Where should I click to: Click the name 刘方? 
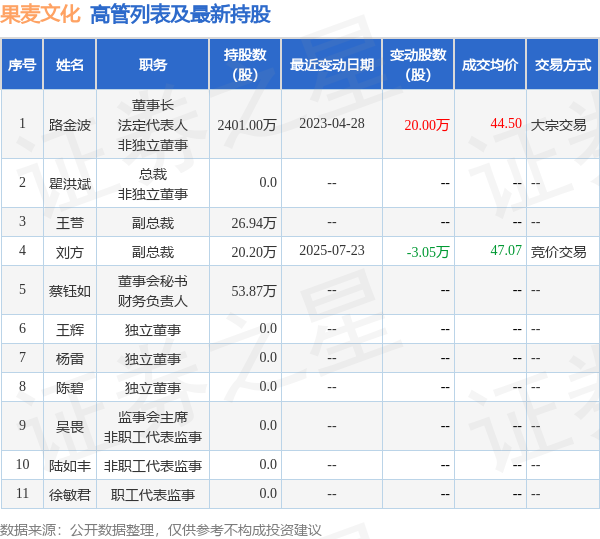pyautogui.click(x=70, y=252)
